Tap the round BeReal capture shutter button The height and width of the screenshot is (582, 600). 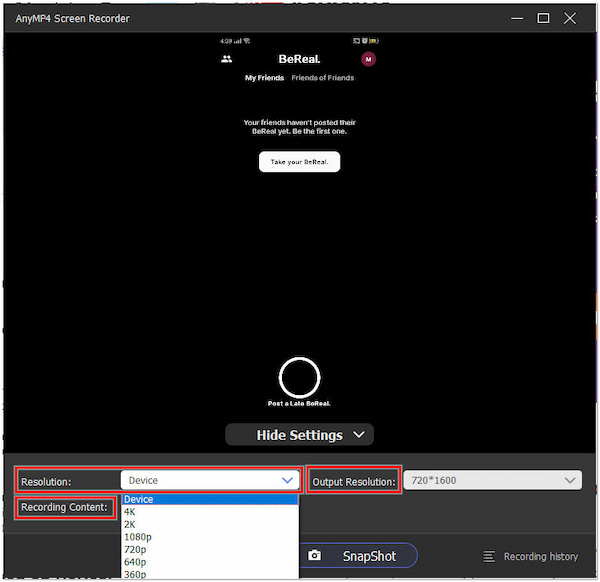(299, 378)
